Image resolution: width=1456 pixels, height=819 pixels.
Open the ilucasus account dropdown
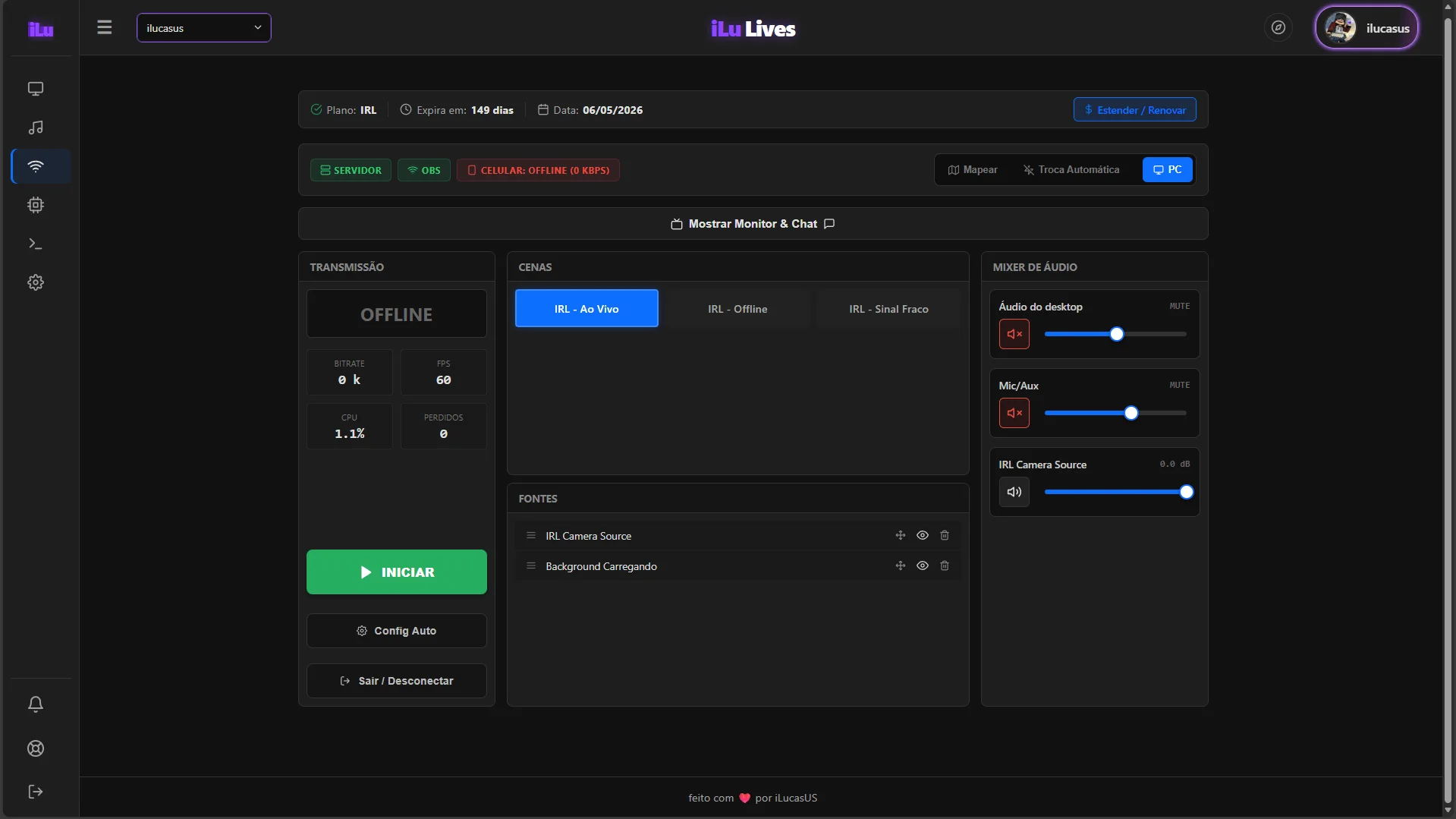[x=203, y=28]
